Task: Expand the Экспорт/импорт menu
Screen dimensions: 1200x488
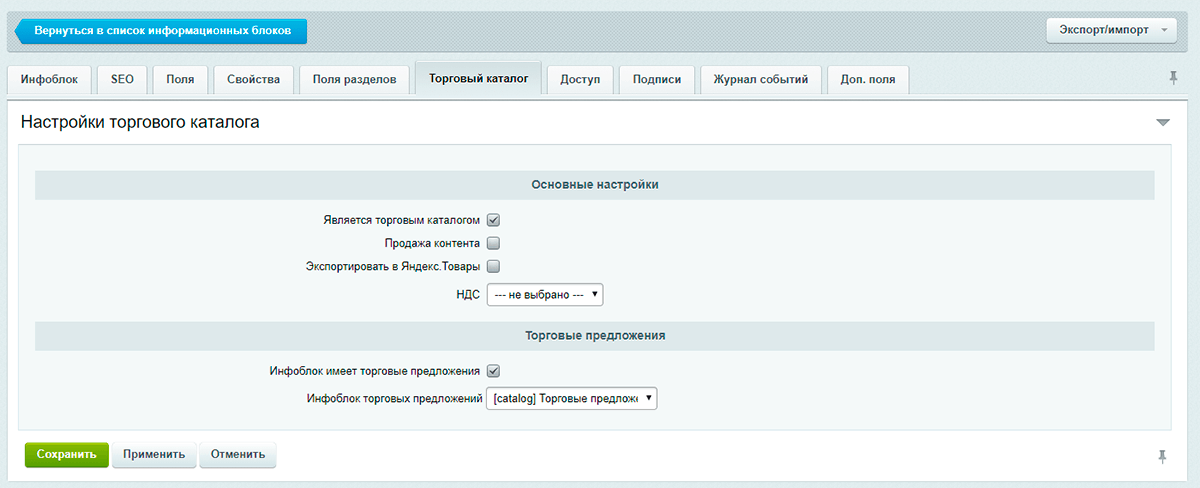Action: pyautogui.click(x=1112, y=31)
